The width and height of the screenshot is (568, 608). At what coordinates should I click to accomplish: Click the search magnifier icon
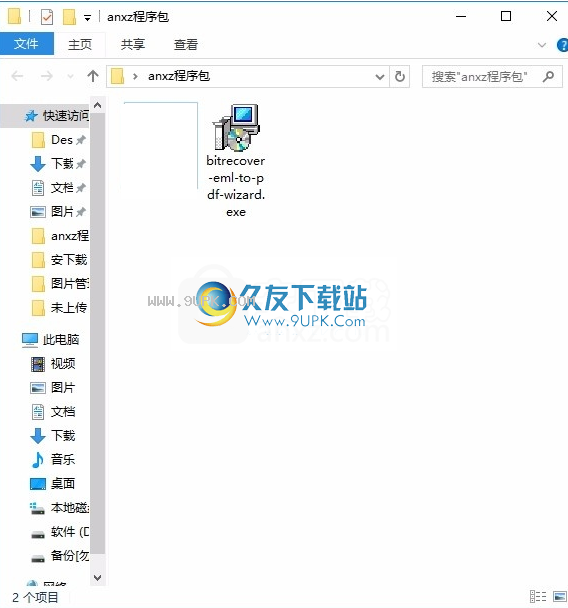[548, 77]
